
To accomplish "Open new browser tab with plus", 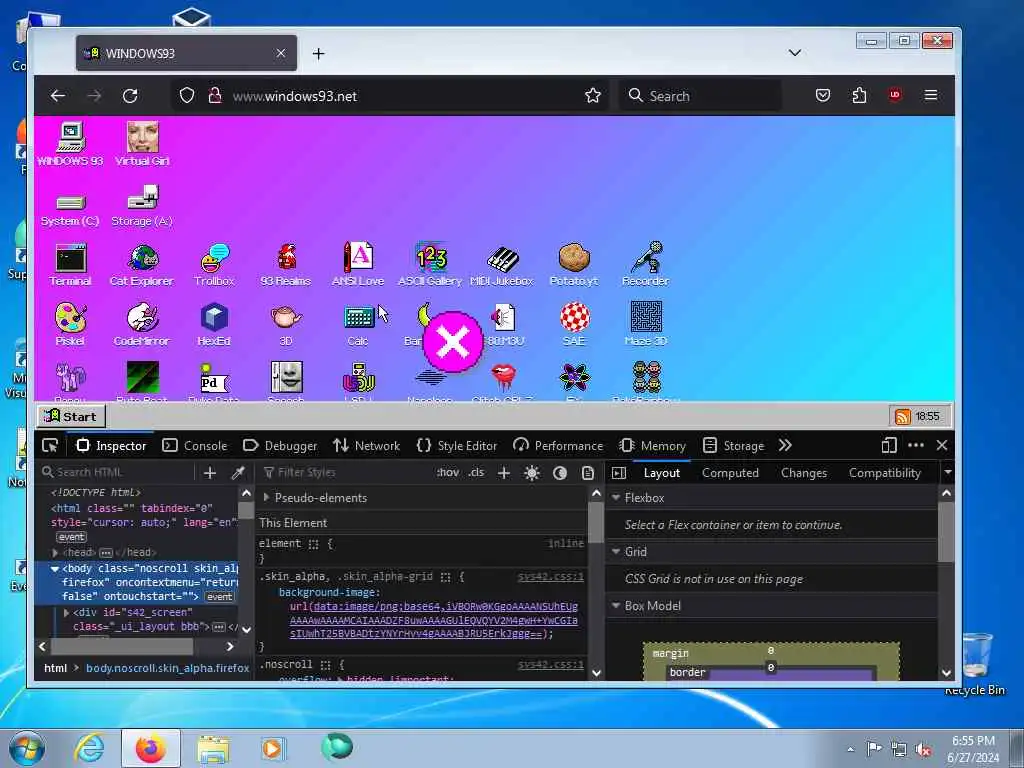I will pyautogui.click(x=319, y=54).
